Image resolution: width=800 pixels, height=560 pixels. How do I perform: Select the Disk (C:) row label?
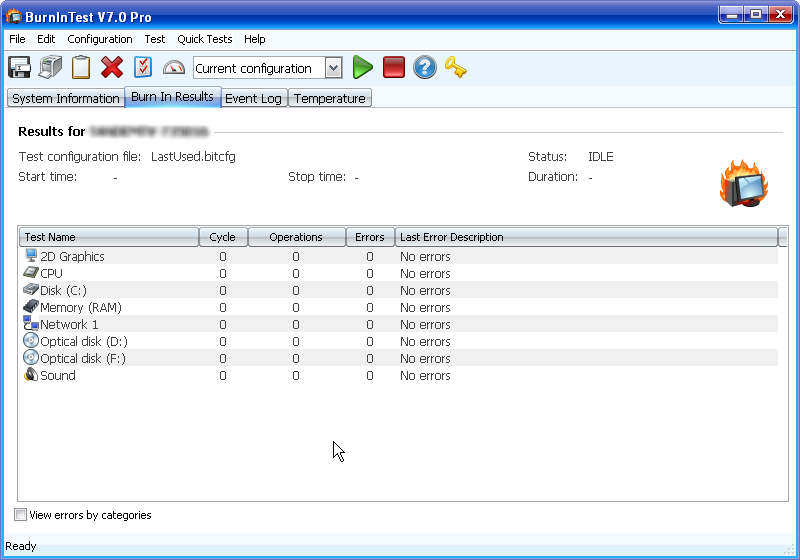pyautogui.click(x=63, y=291)
